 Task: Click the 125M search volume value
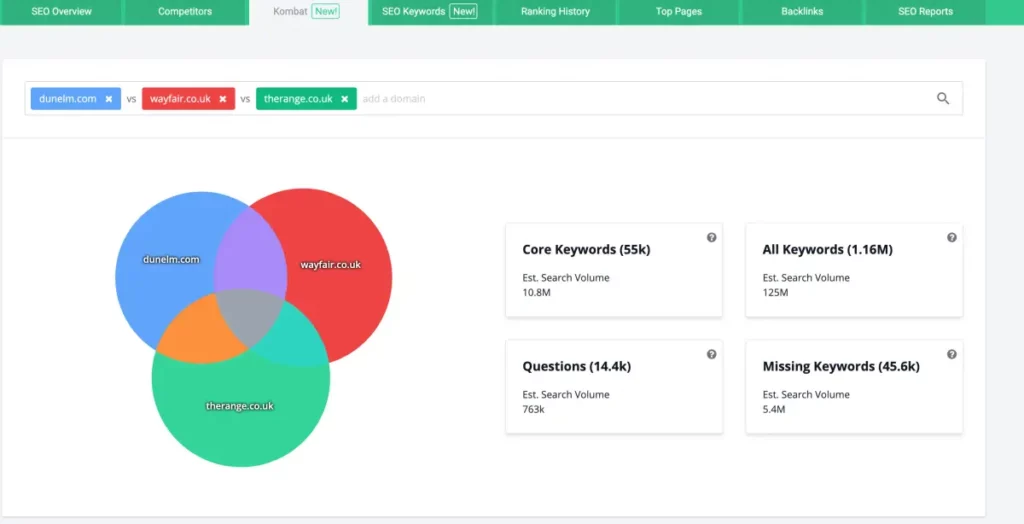[775, 293]
